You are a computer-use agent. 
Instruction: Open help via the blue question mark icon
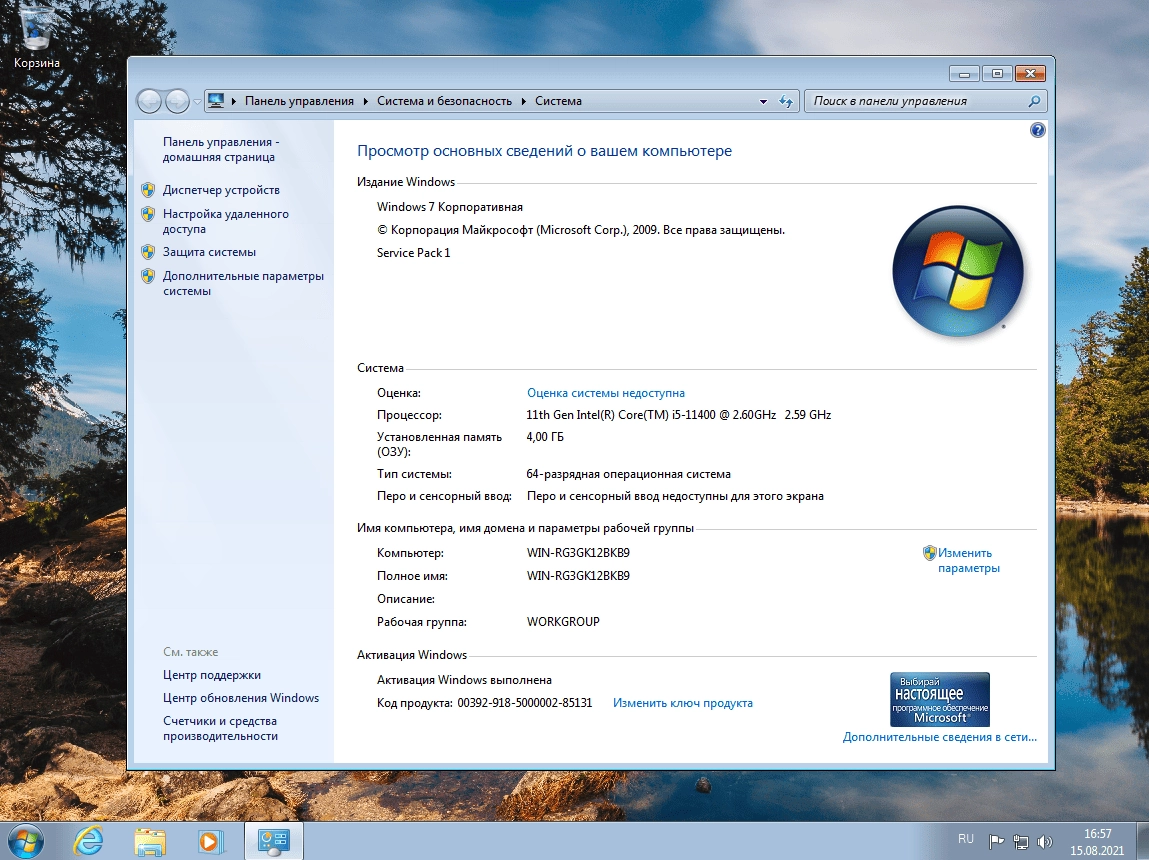pos(1038,130)
